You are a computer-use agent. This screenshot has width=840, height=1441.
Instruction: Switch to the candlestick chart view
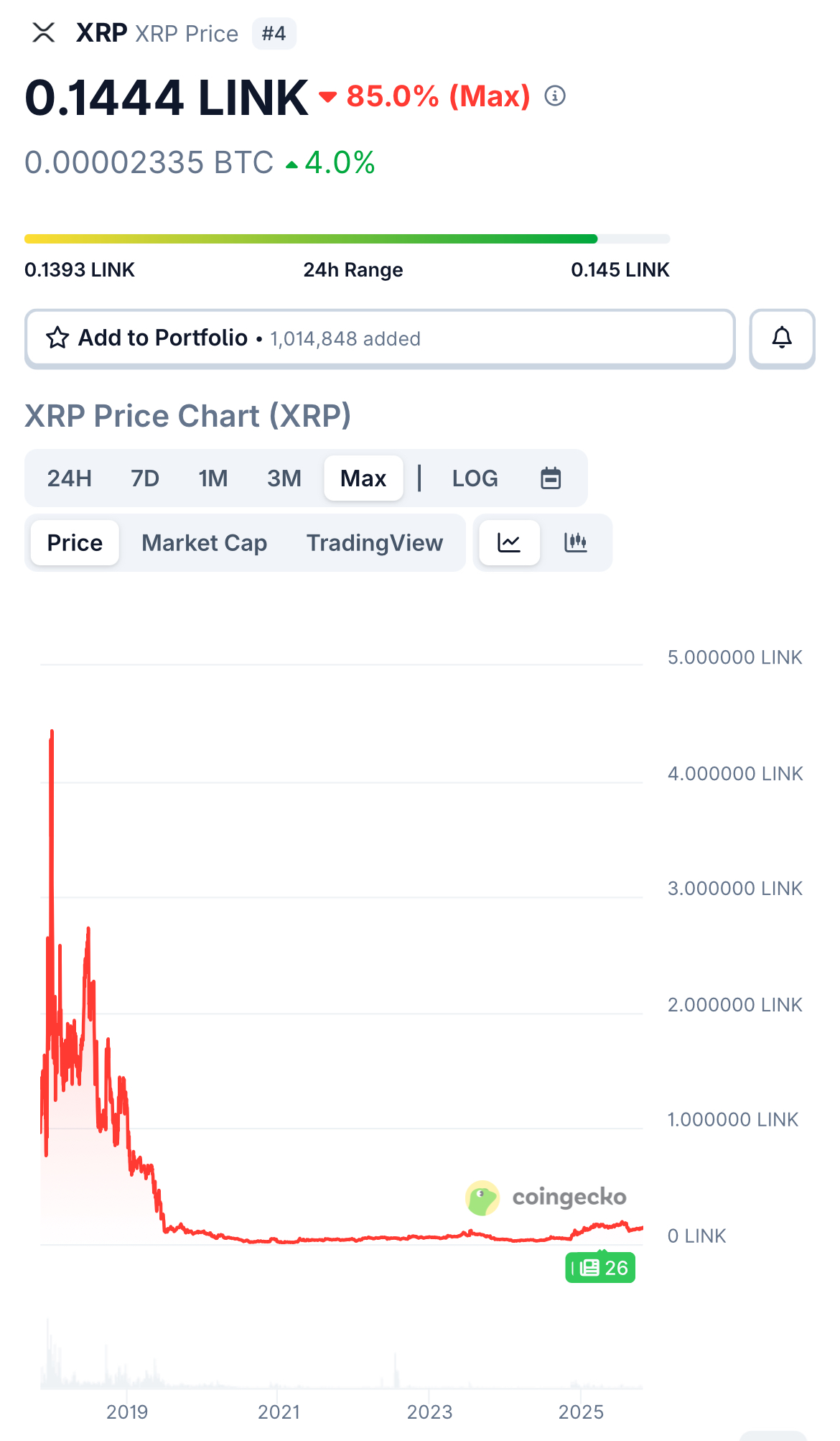pyautogui.click(x=576, y=542)
